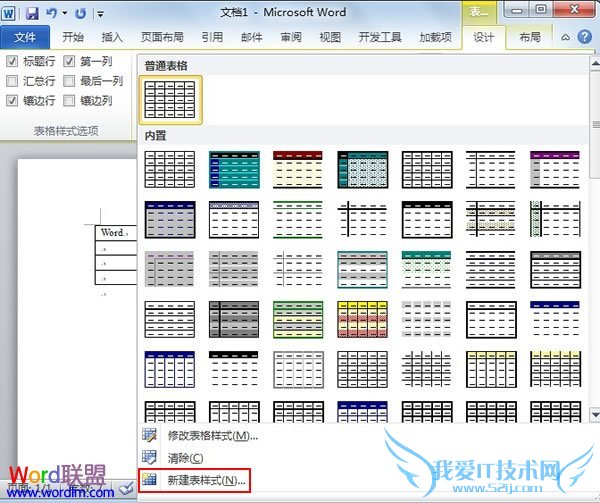Click the 表格样式选项 group label

(x=66, y=131)
